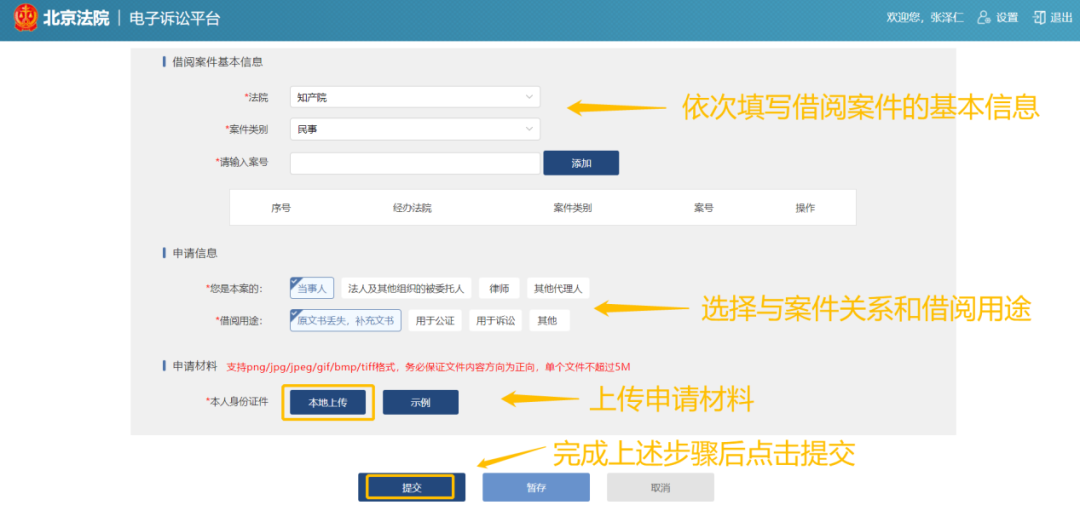The height and width of the screenshot is (505, 1080).
Task: Click the 暂存 save draft button
Action: pos(536,487)
